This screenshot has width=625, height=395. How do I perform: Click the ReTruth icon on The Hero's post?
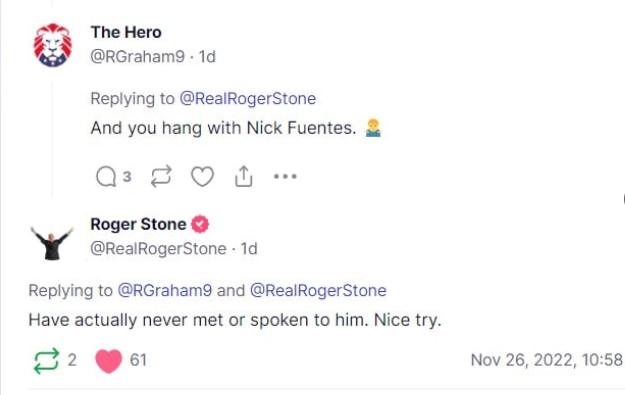tap(161, 176)
